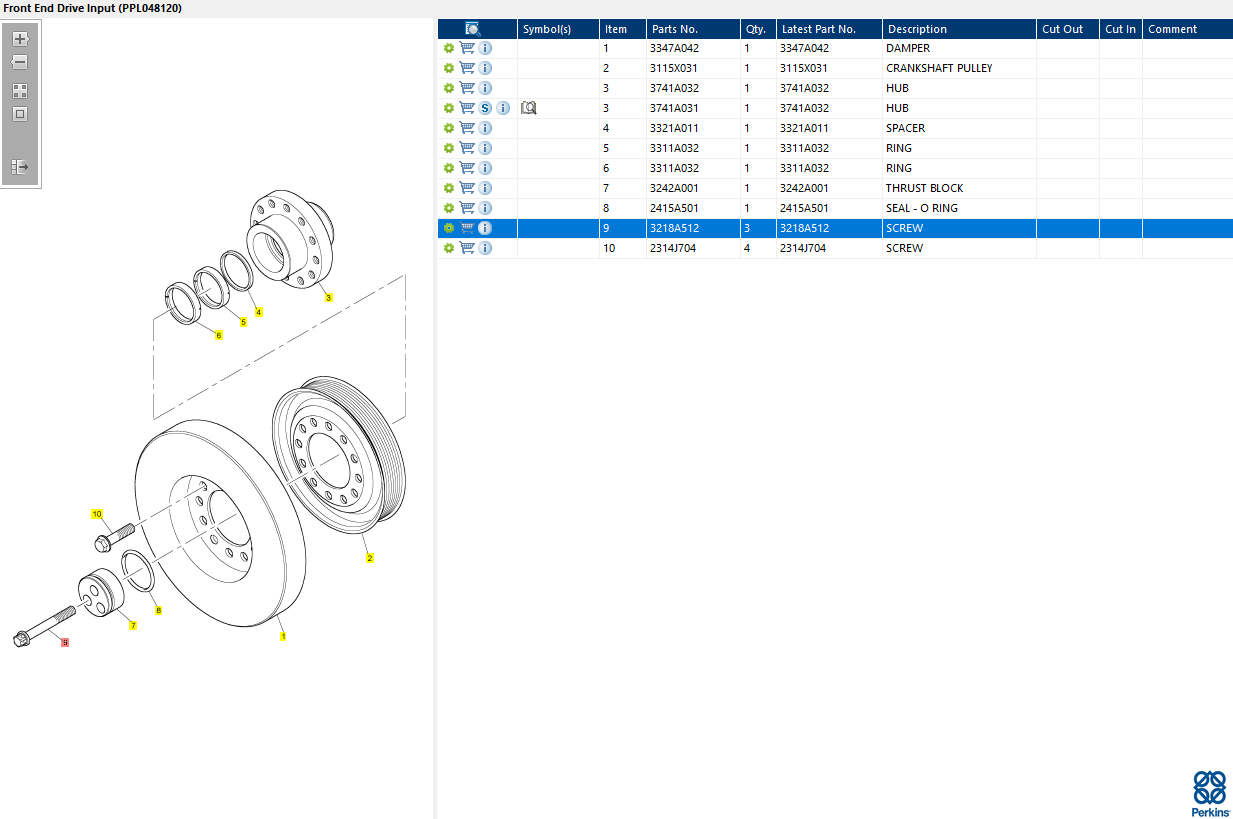Add RING item 6 to the cart

pyautogui.click(x=467, y=168)
